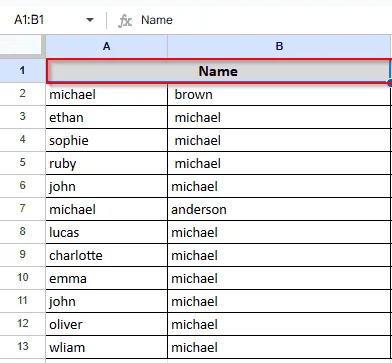The width and height of the screenshot is (392, 363).
Task: Click cell A2 michael beside brown
Action: tap(106, 94)
